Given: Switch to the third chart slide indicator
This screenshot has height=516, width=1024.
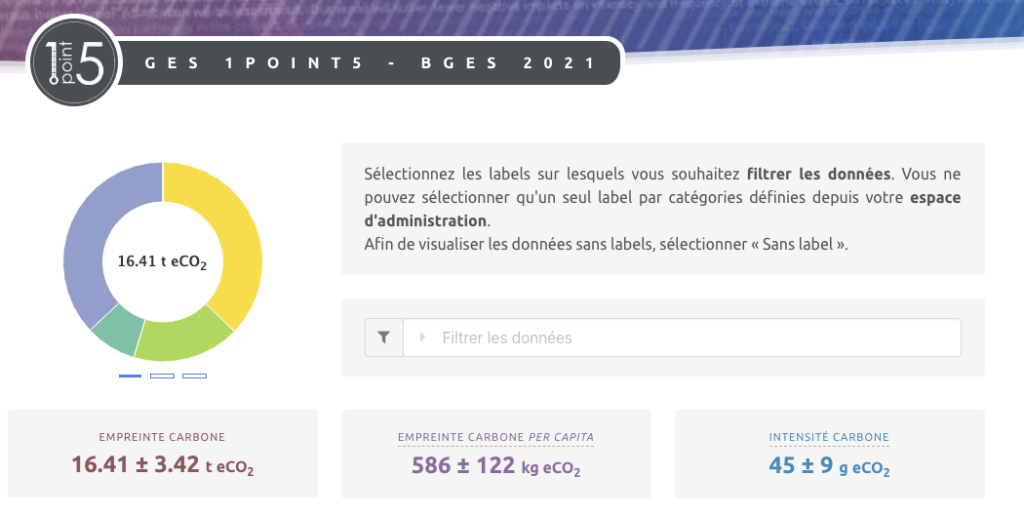Looking at the screenshot, I should 194,376.
